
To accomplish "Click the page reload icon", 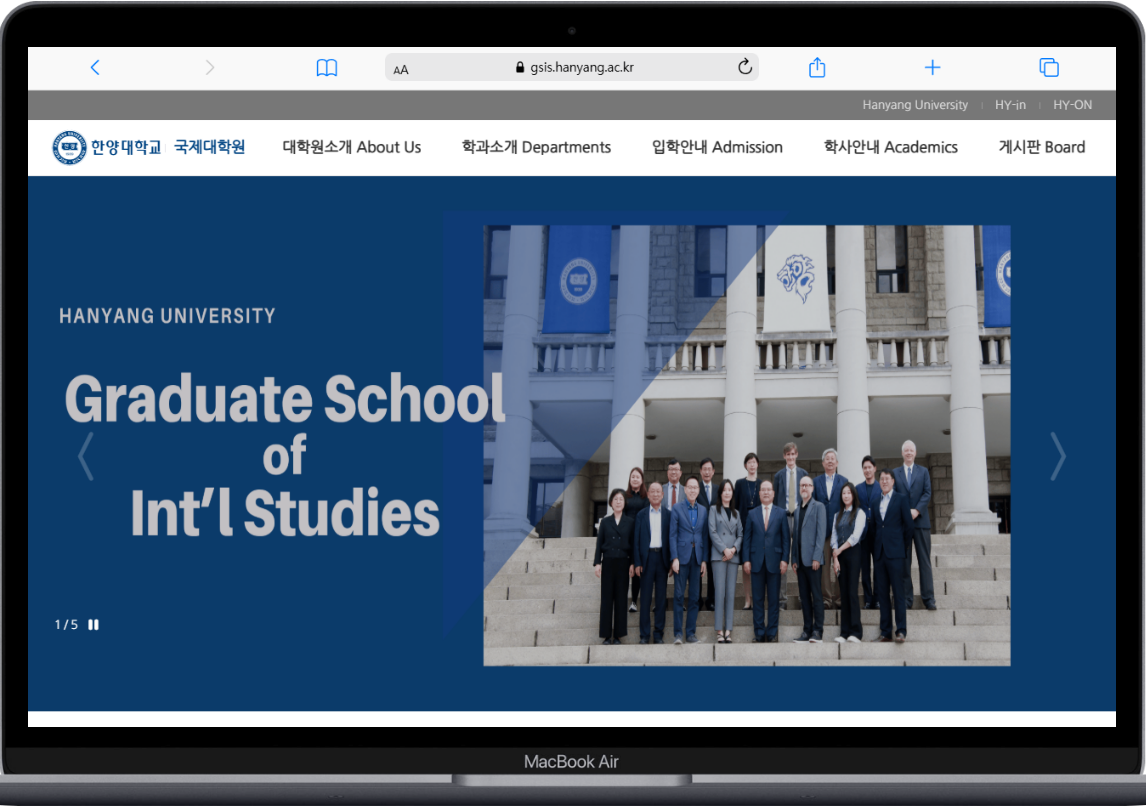I will [x=744, y=67].
